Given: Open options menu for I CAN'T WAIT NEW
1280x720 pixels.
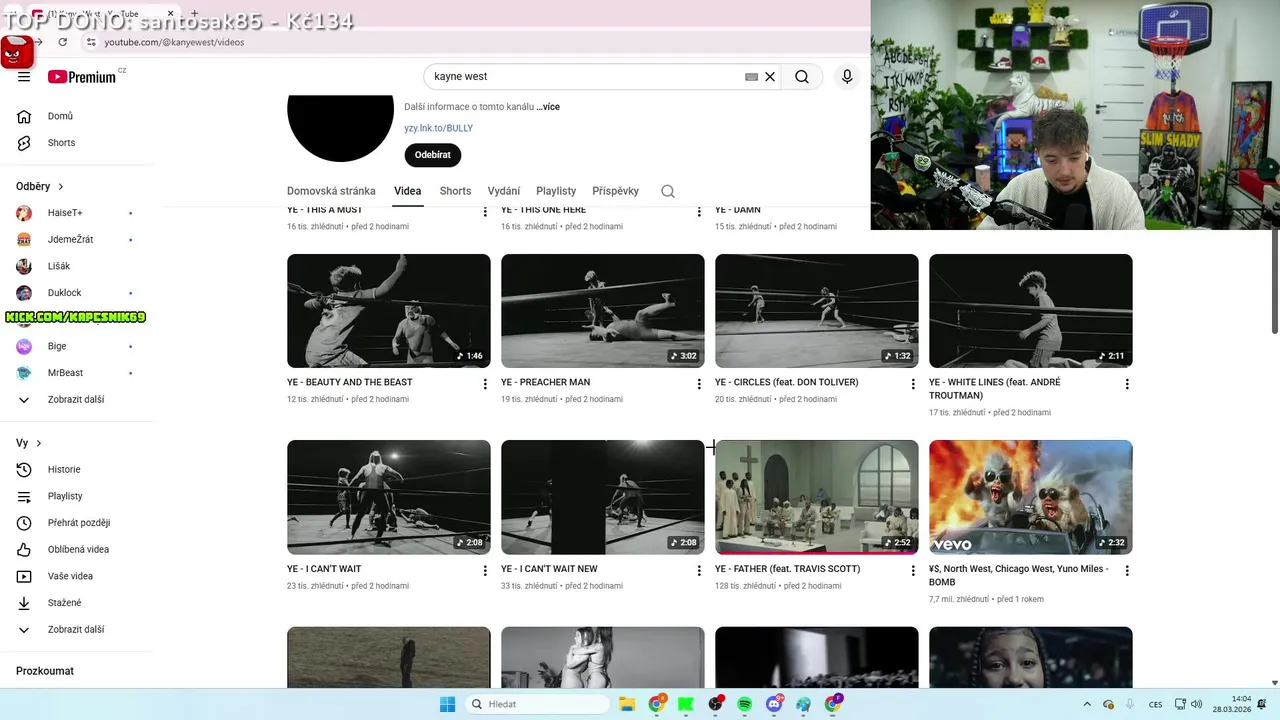Looking at the screenshot, I should [699, 571].
